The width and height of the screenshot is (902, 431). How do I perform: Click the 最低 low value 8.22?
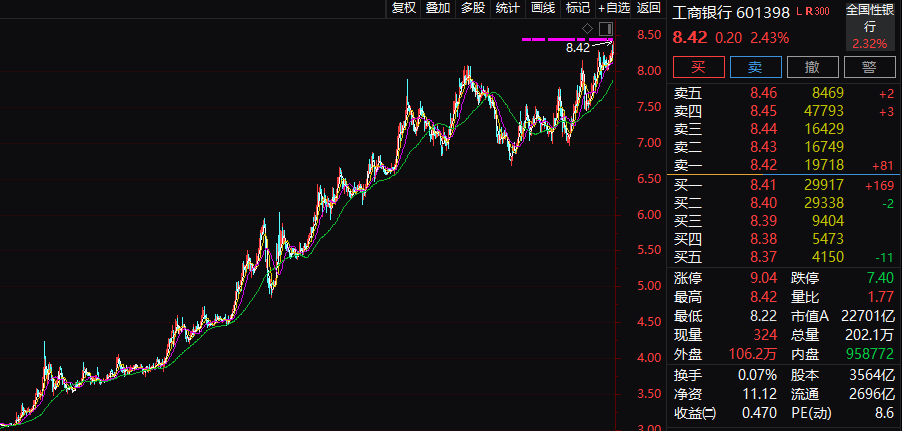763,316
